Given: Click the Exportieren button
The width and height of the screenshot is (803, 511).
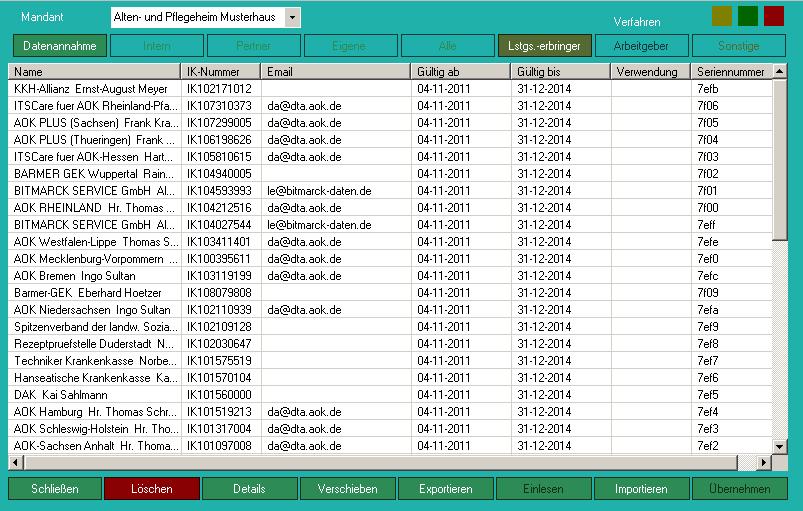Looking at the screenshot, I should [x=446, y=489].
